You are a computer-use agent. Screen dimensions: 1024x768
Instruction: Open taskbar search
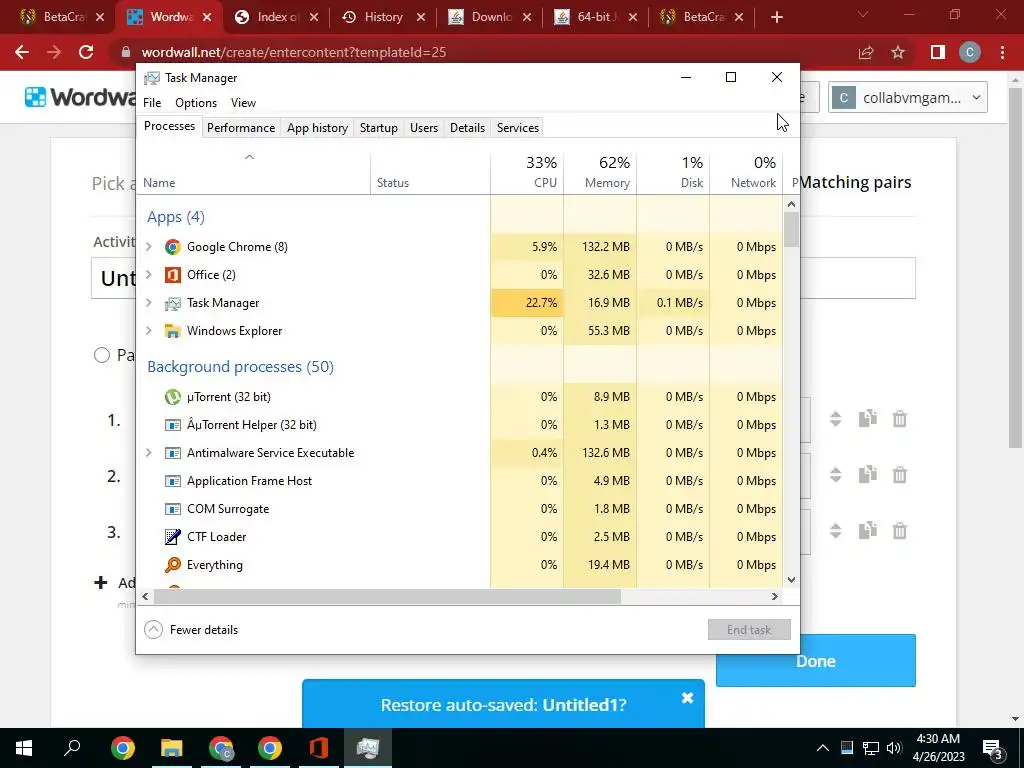(72, 746)
